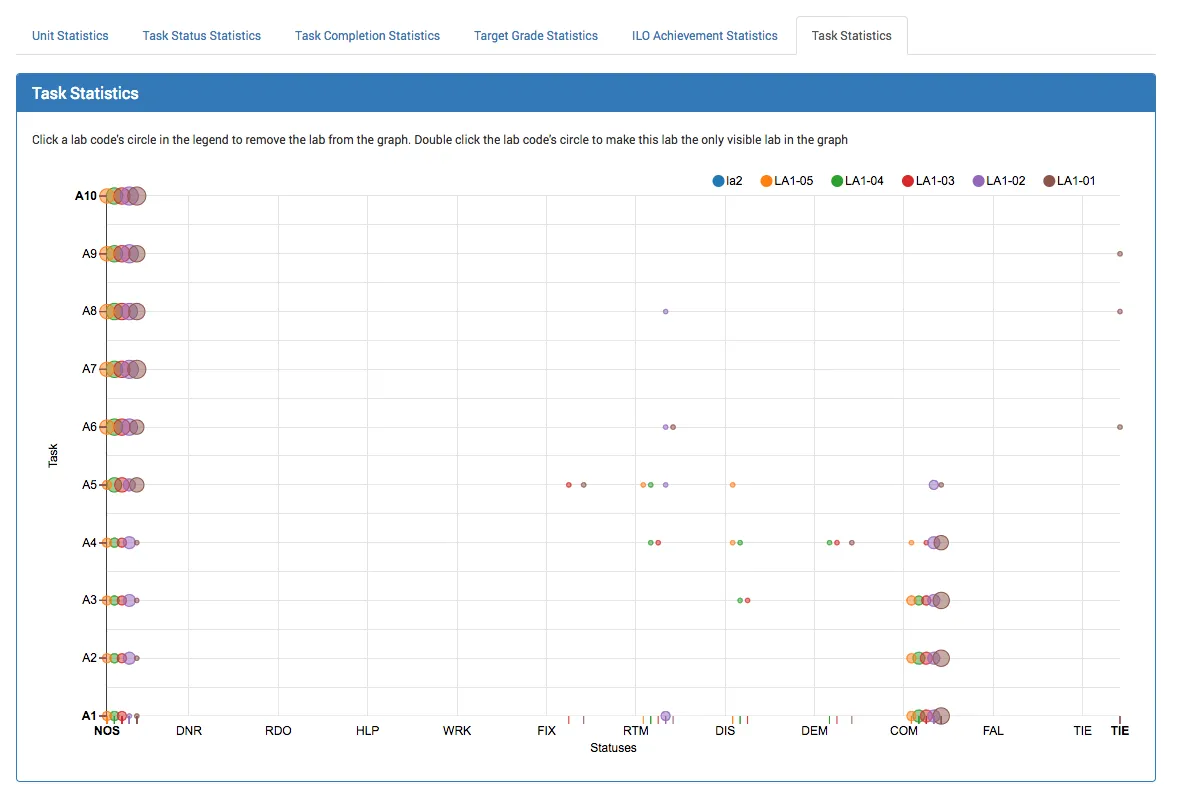Go to Target Grade Statistics tab

click(535, 36)
